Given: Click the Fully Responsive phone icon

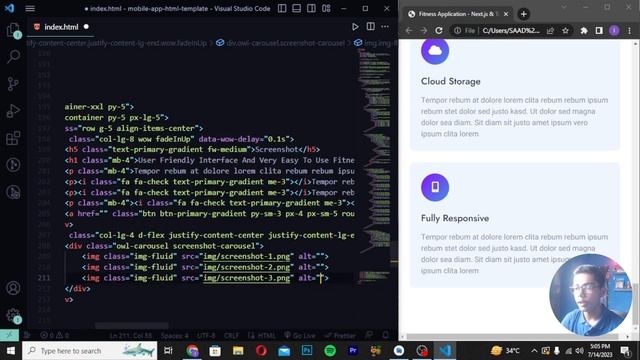Looking at the screenshot, I should pos(435,187).
